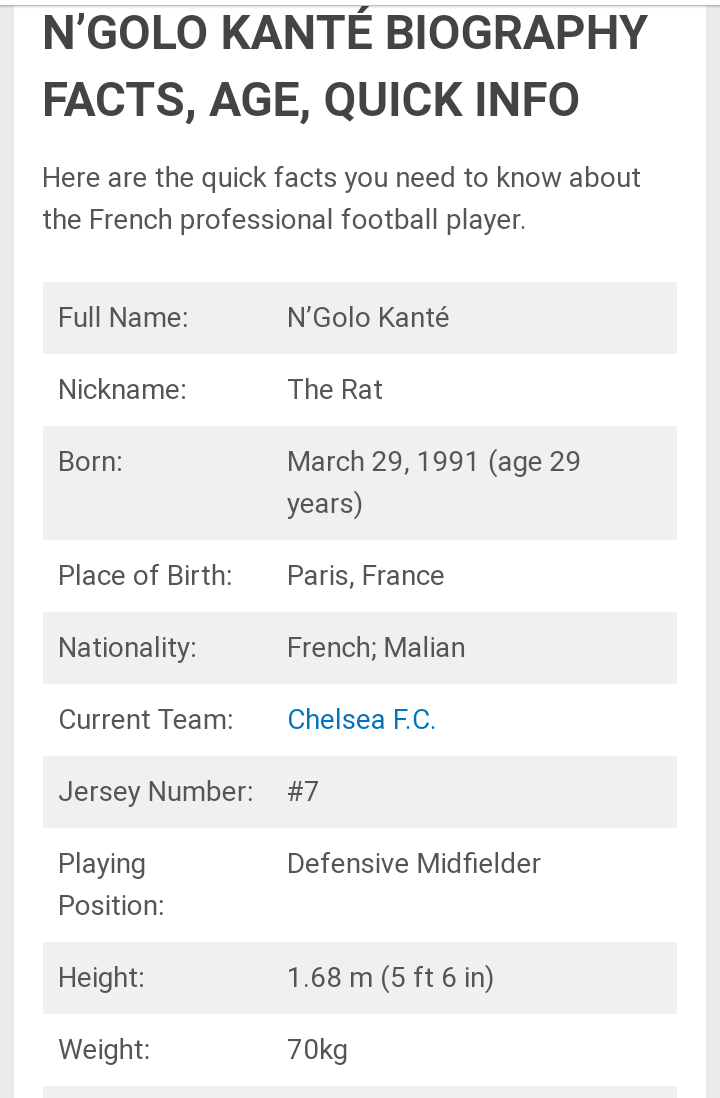Image resolution: width=720 pixels, height=1098 pixels.
Task: Select the 'Nationality:' row label
Action: coord(127,648)
